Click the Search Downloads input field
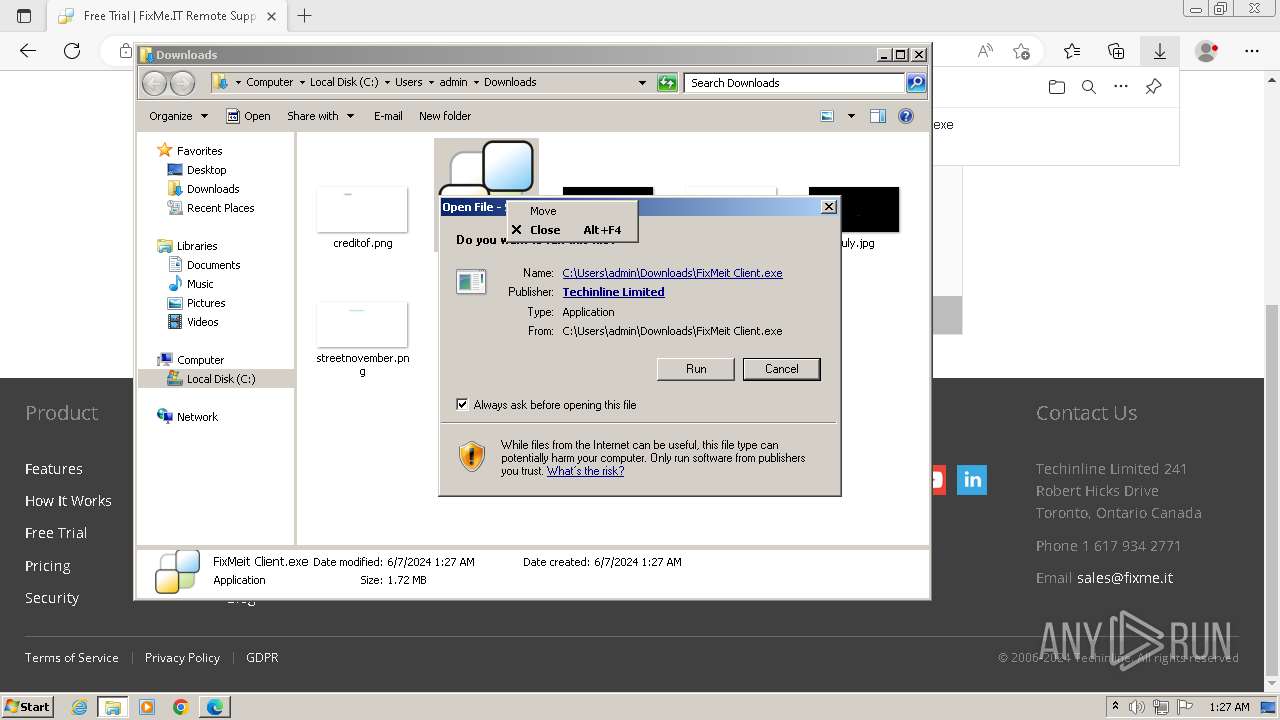 795,83
